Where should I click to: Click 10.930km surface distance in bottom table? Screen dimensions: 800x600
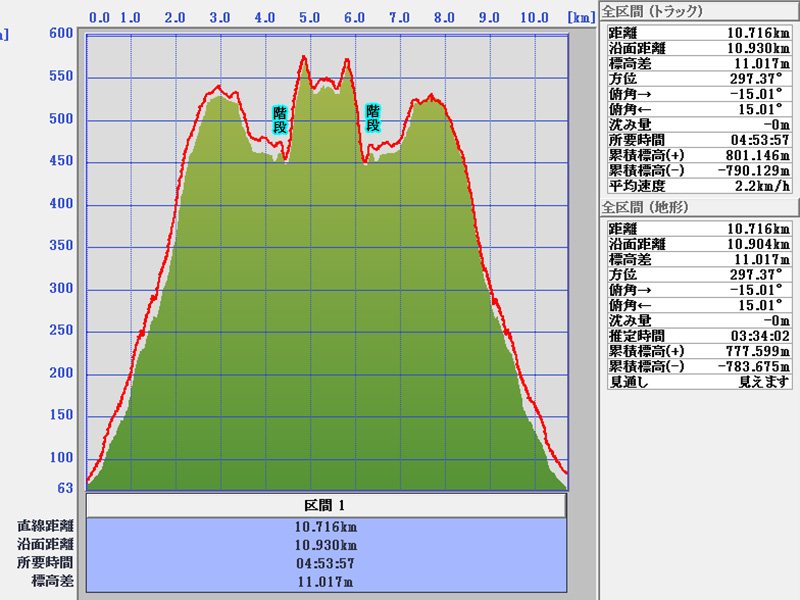326,544
